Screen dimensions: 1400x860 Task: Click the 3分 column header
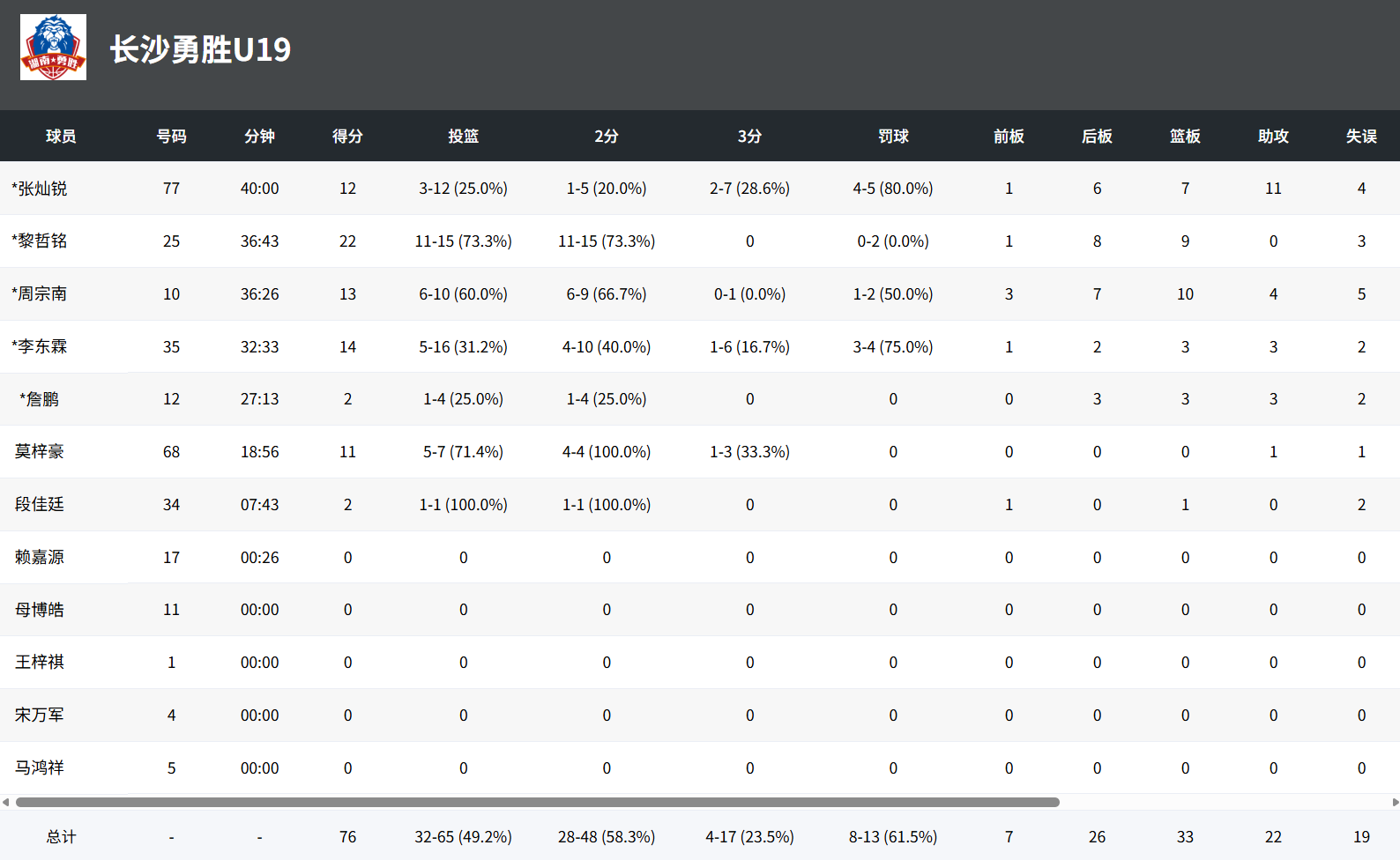click(749, 136)
